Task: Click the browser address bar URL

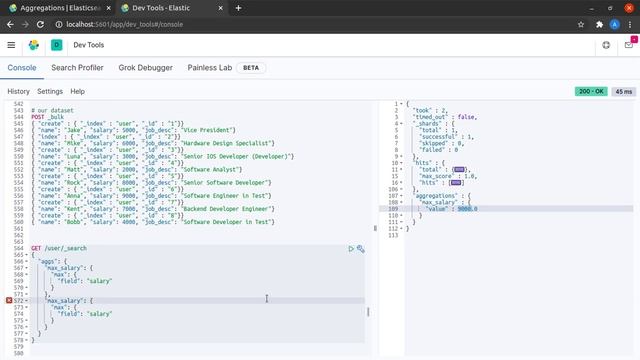Action: click(x=124, y=24)
